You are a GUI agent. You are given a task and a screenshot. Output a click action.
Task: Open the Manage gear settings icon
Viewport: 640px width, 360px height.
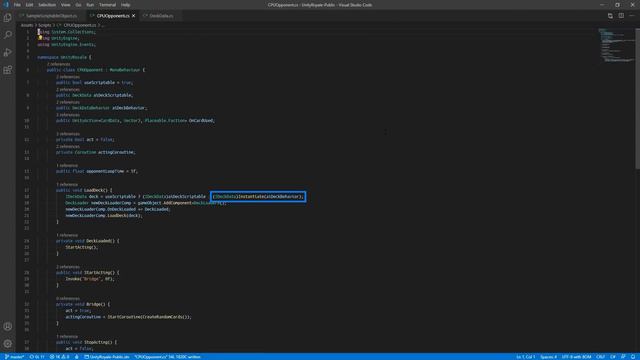tap(7, 344)
